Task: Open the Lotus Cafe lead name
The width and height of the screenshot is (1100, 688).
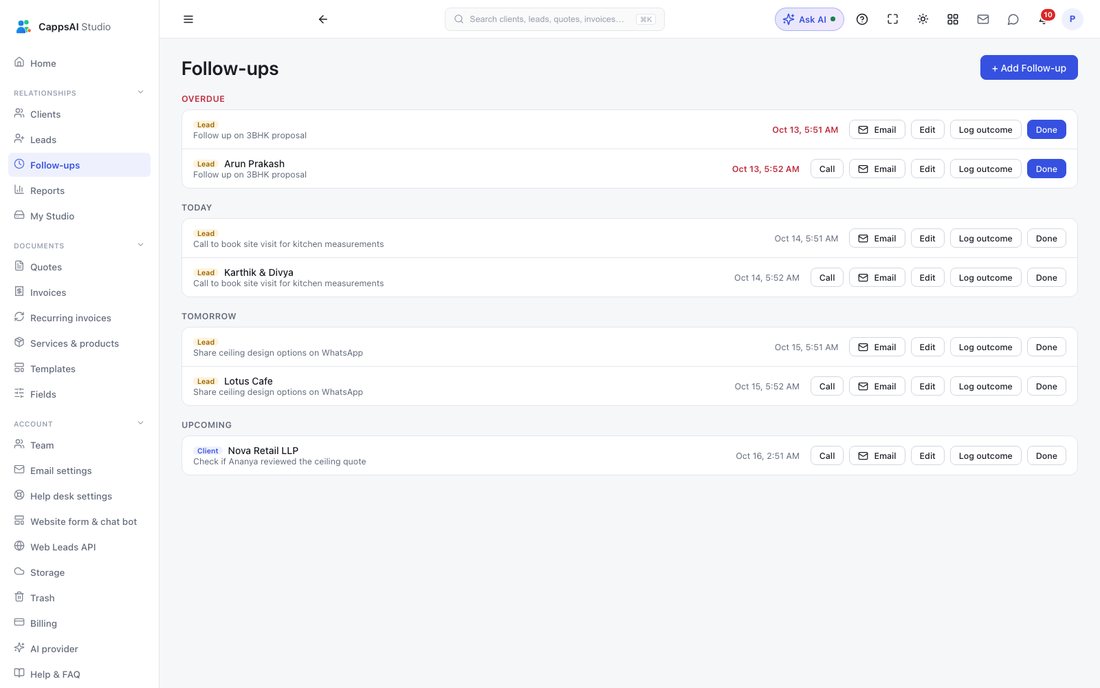Action: 248,381
